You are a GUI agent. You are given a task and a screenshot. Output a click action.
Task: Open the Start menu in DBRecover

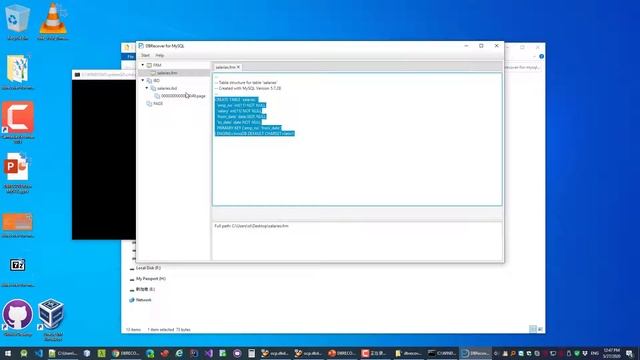click(x=145, y=55)
